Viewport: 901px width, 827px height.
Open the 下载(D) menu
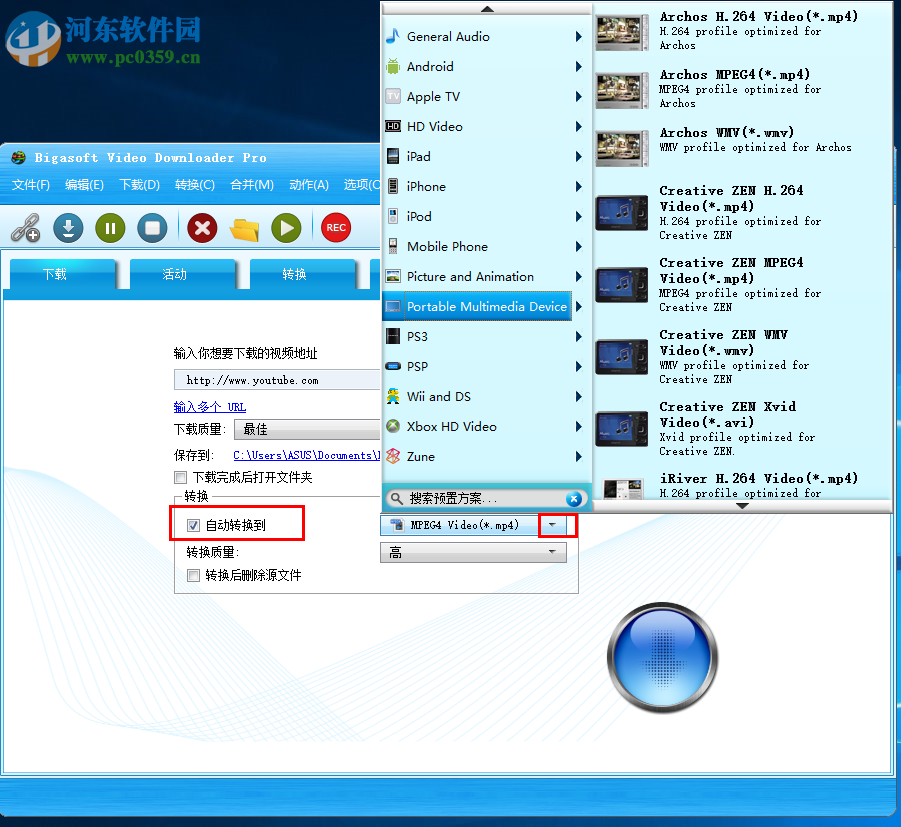coord(140,185)
